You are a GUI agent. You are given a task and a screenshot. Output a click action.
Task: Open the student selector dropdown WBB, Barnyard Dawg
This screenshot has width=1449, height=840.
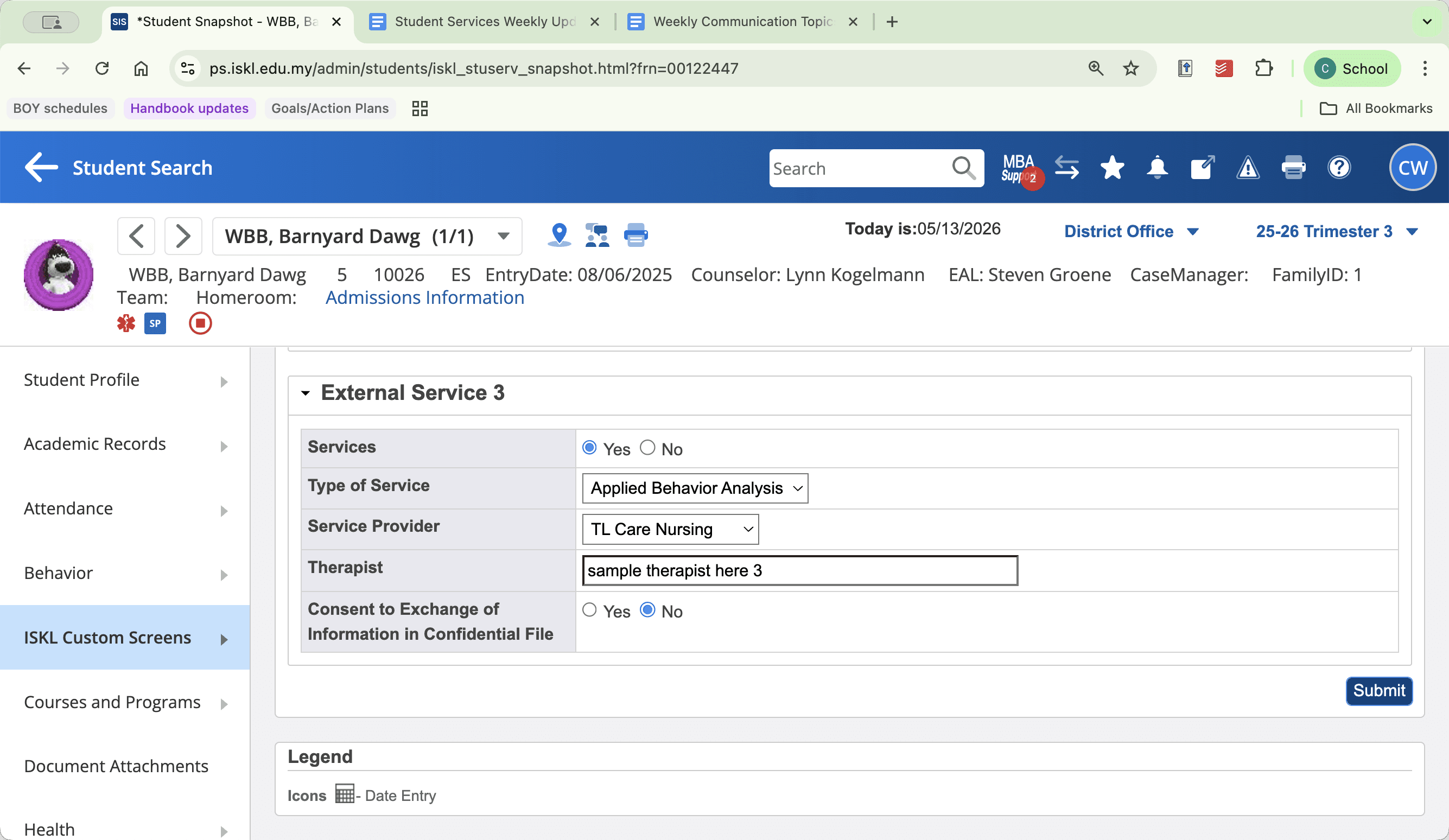[x=367, y=236]
